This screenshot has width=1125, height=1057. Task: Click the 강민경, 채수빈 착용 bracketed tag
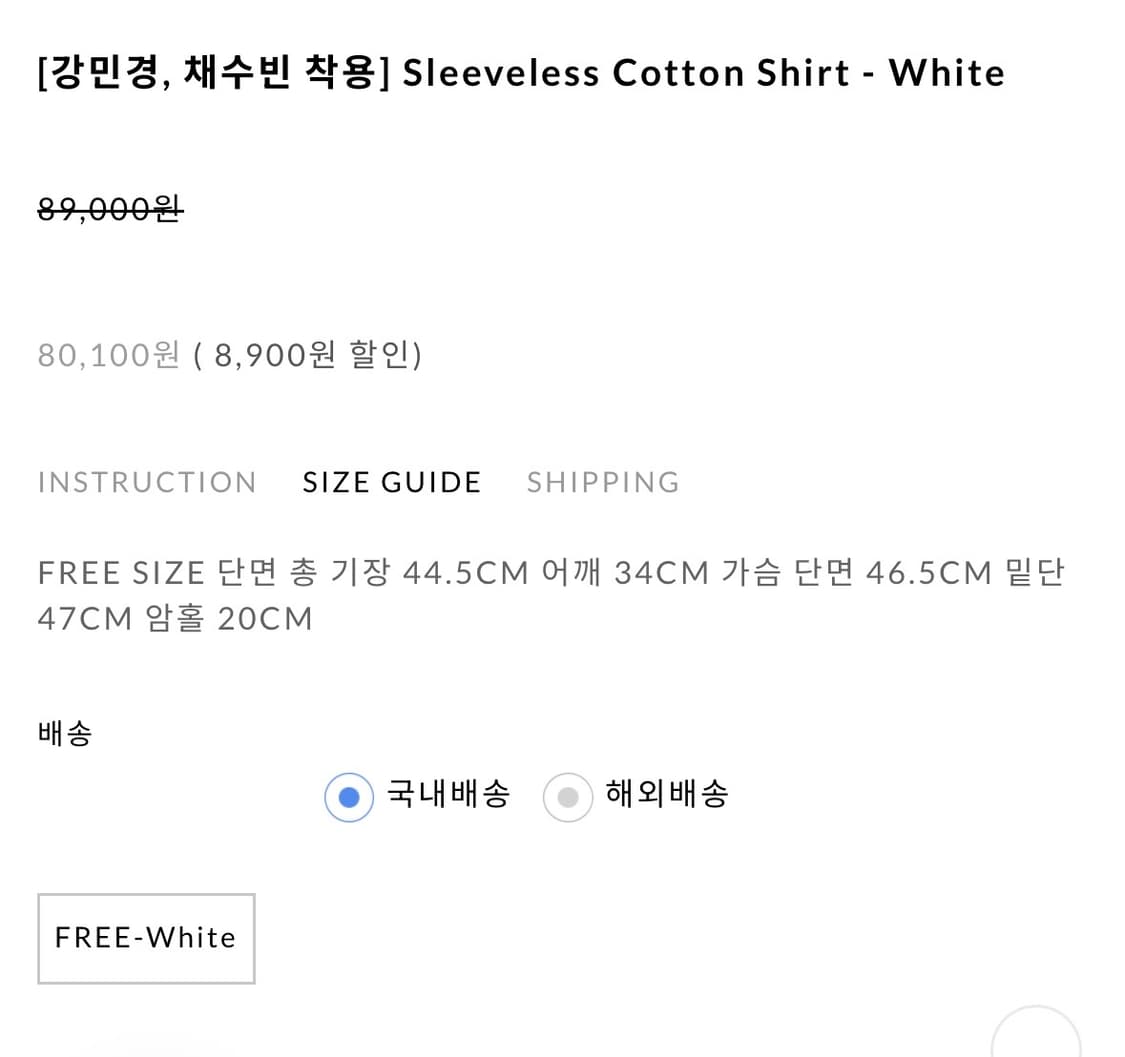pyautogui.click(x=213, y=73)
